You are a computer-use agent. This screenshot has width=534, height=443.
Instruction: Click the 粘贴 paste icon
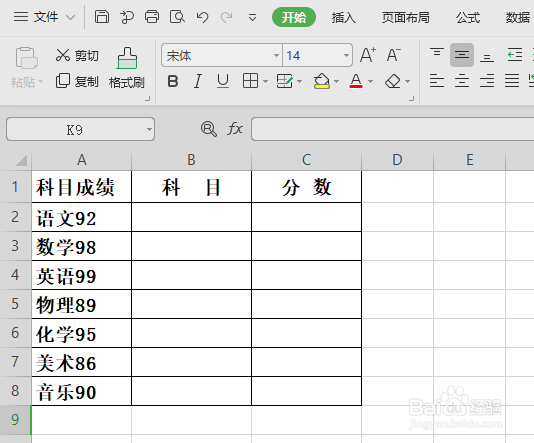26,58
